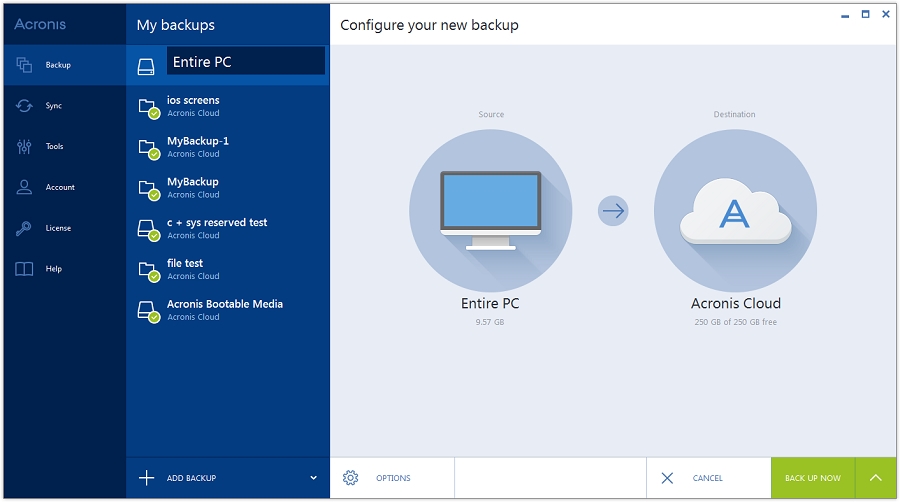
Task: Open the Help book icon
Action: coord(24,269)
